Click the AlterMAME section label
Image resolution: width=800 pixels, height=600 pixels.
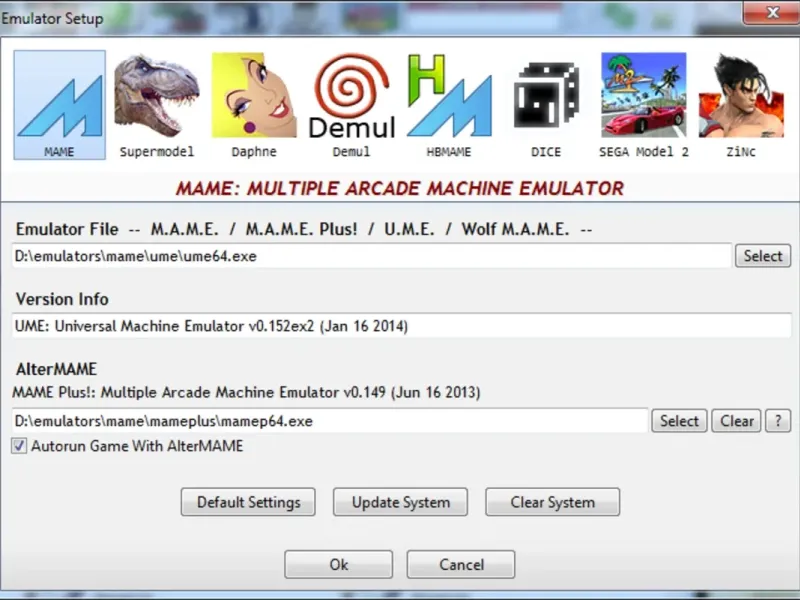(57, 369)
